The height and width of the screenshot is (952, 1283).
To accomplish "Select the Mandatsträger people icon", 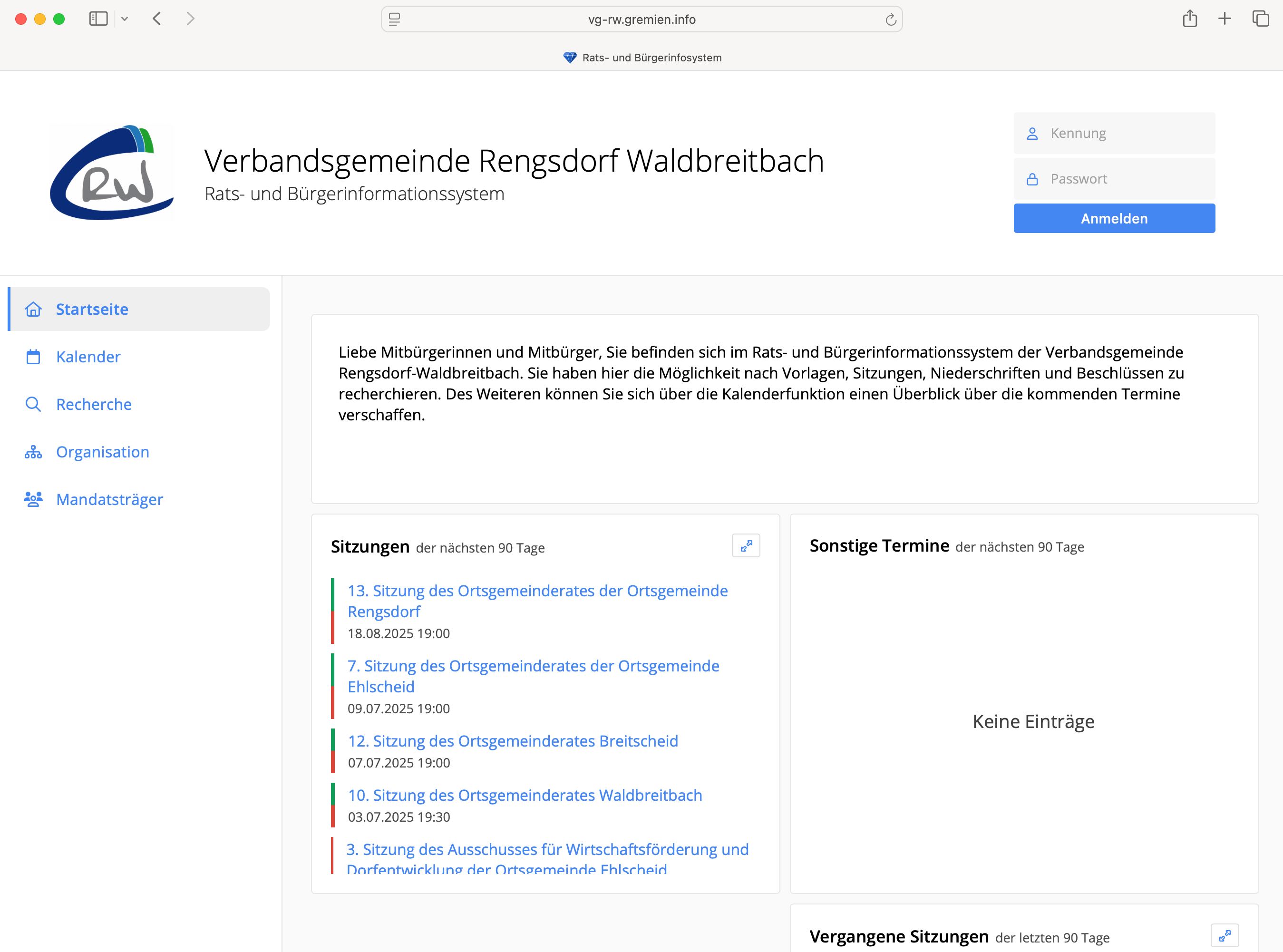I will (x=33, y=499).
